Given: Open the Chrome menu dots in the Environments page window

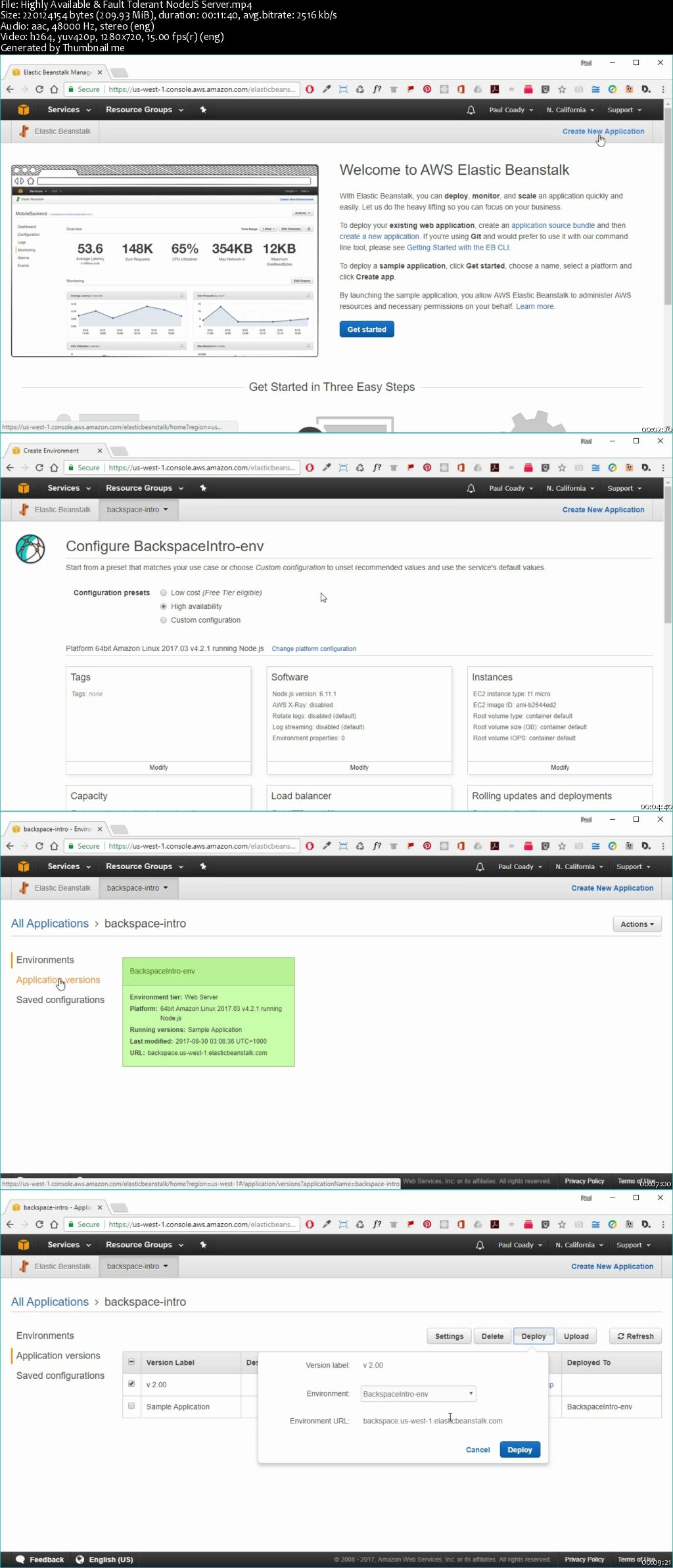Looking at the screenshot, I should pyautogui.click(x=662, y=846).
